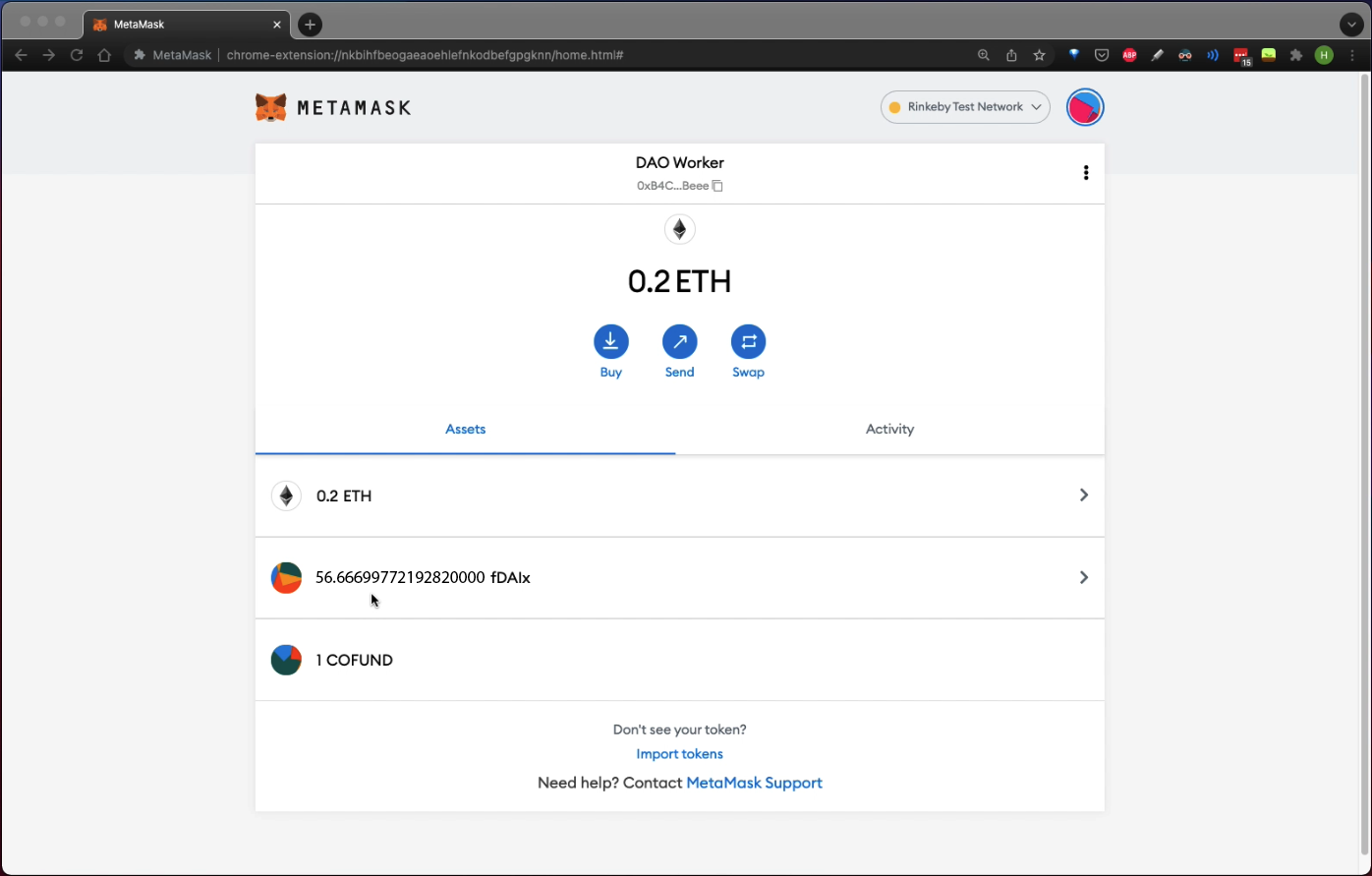Open the blue diamond extension
This screenshot has width=1372, height=876.
[x=1074, y=55]
